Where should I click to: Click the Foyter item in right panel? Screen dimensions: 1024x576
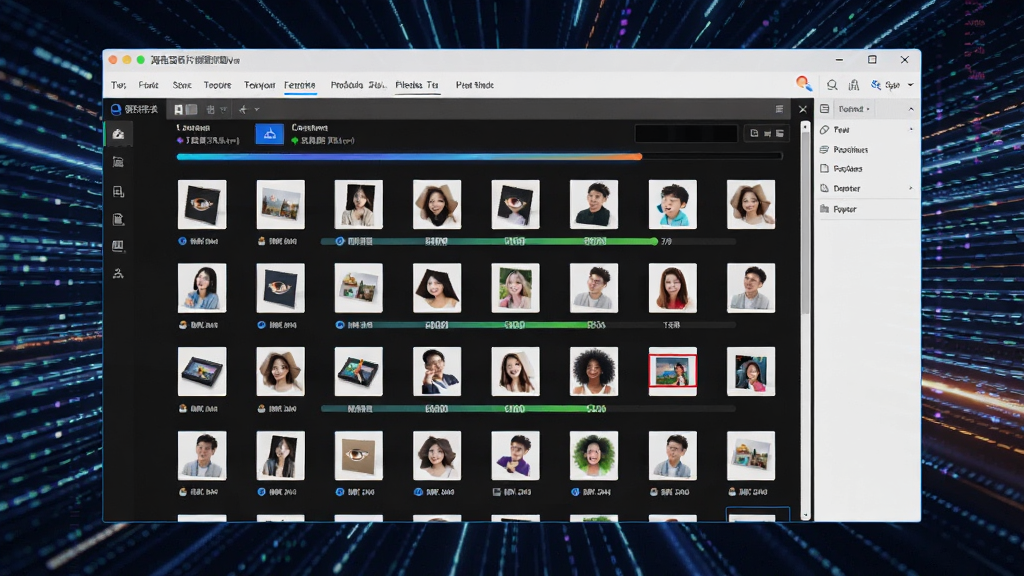pyautogui.click(x=844, y=209)
